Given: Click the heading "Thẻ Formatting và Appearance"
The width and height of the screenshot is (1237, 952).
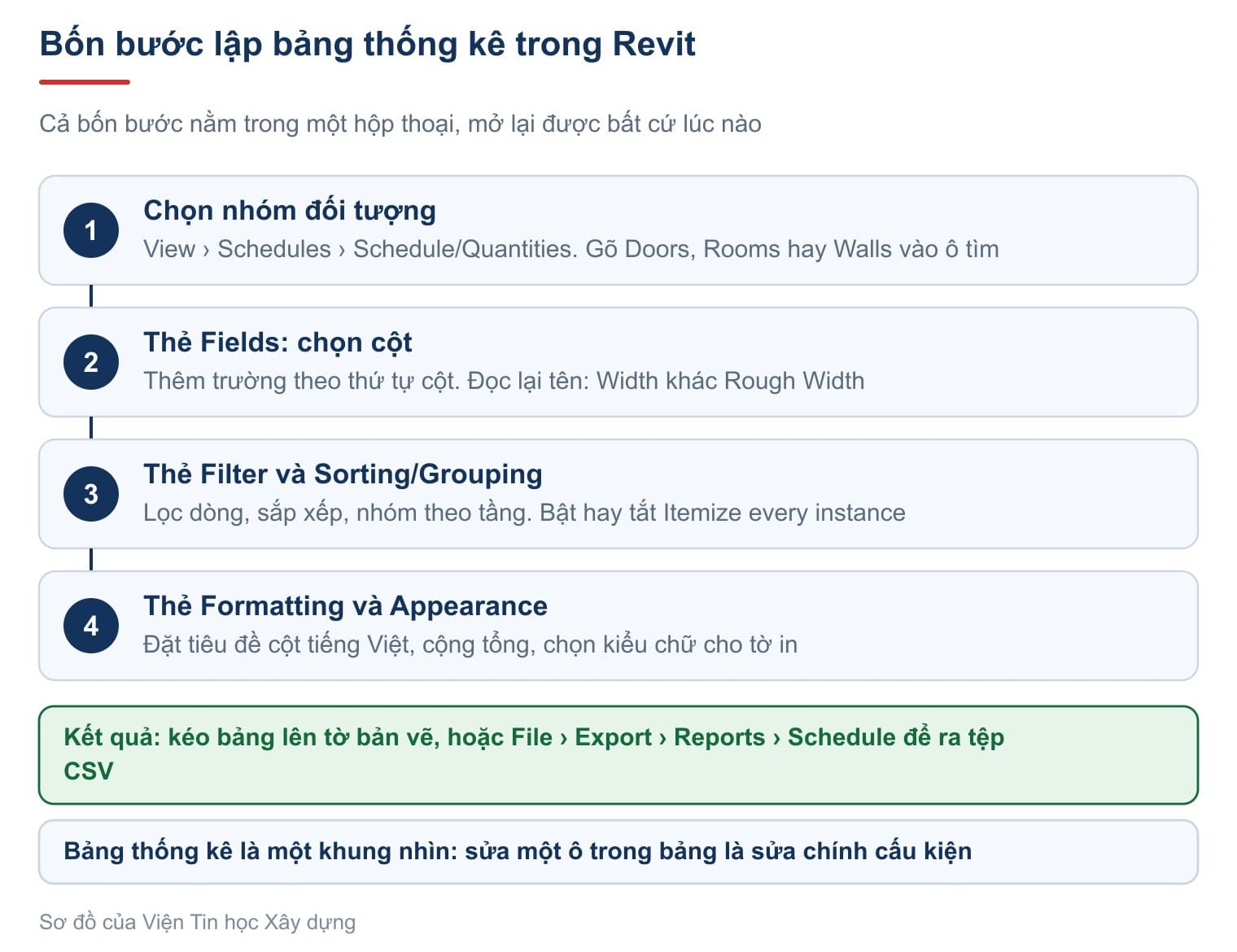Looking at the screenshot, I should coord(345,606).
